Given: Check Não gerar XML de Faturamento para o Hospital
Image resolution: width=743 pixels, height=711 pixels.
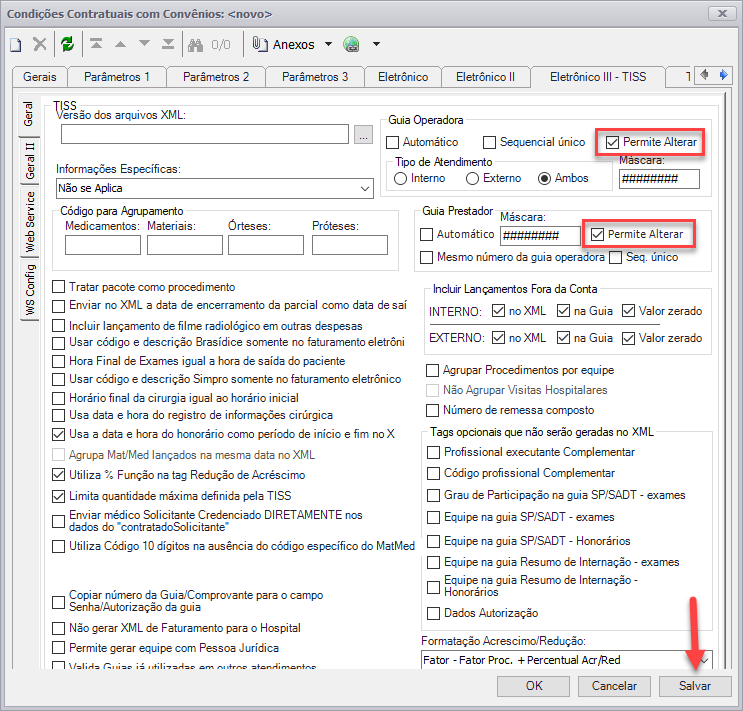Looking at the screenshot, I should 58,629.
